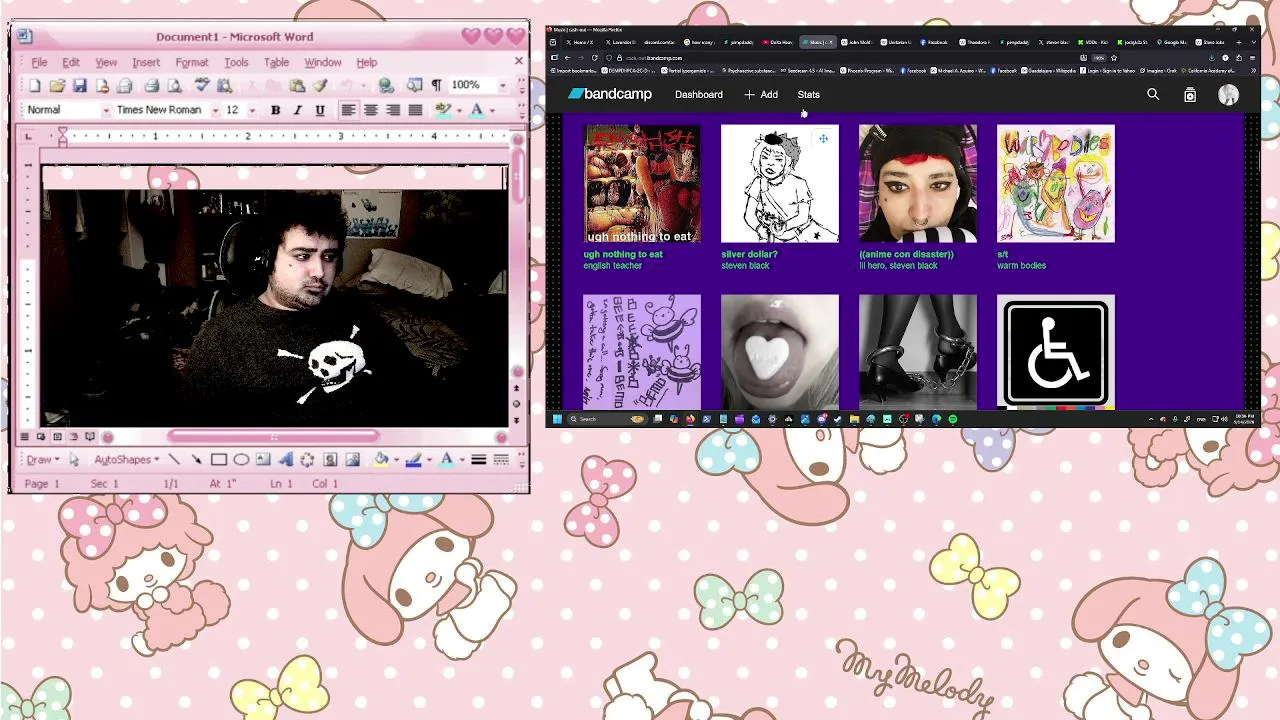Open the File menu in Word
The height and width of the screenshot is (720, 1280).
point(39,62)
